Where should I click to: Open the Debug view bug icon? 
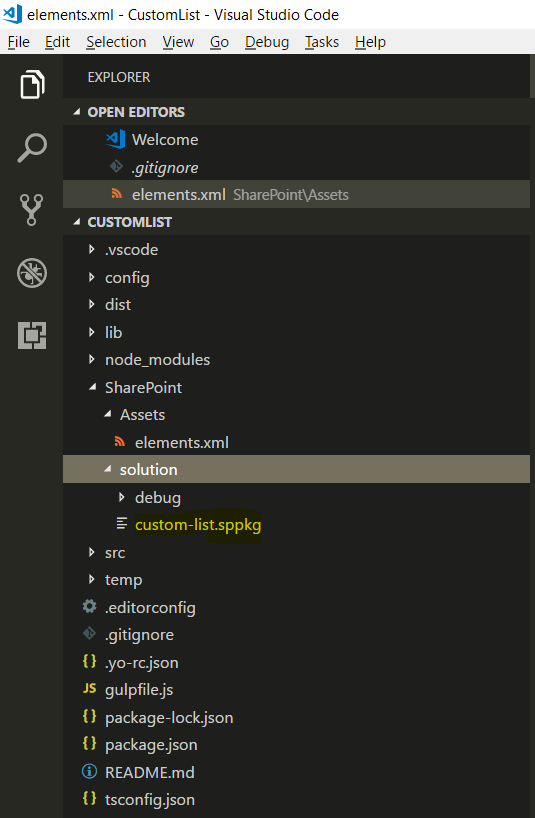pos(32,273)
